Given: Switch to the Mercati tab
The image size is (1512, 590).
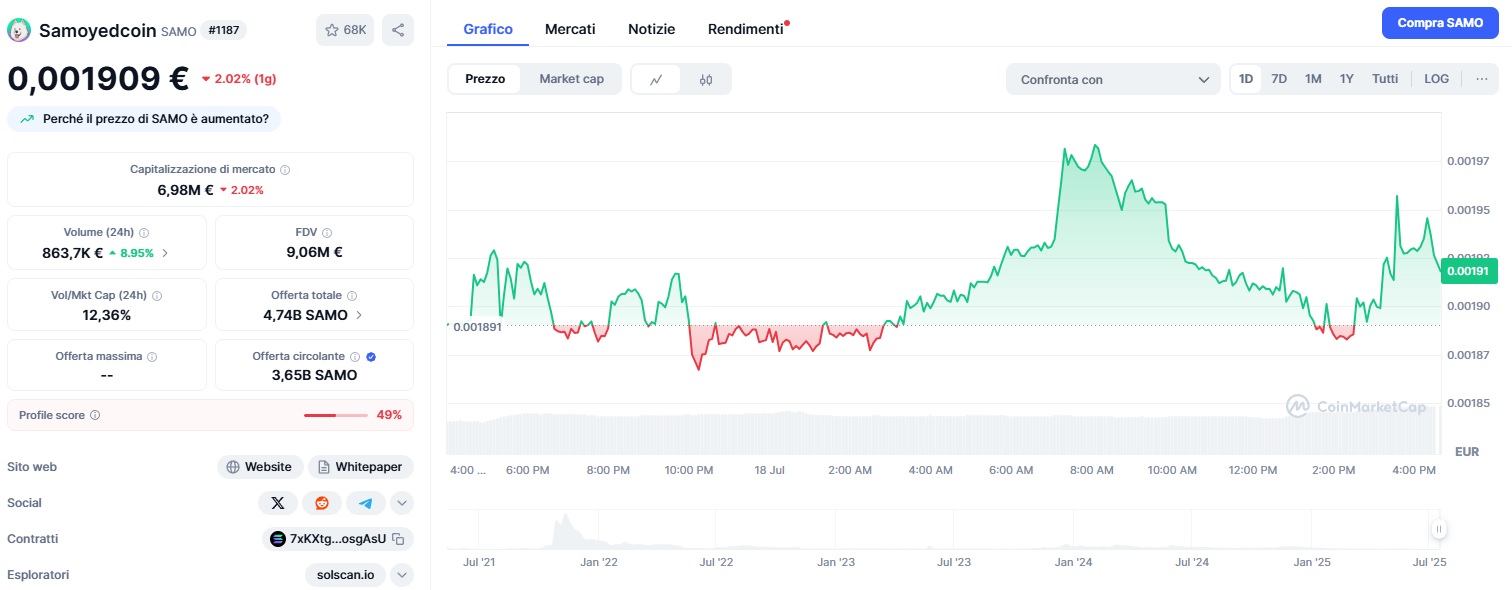Looking at the screenshot, I should (x=570, y=28).
